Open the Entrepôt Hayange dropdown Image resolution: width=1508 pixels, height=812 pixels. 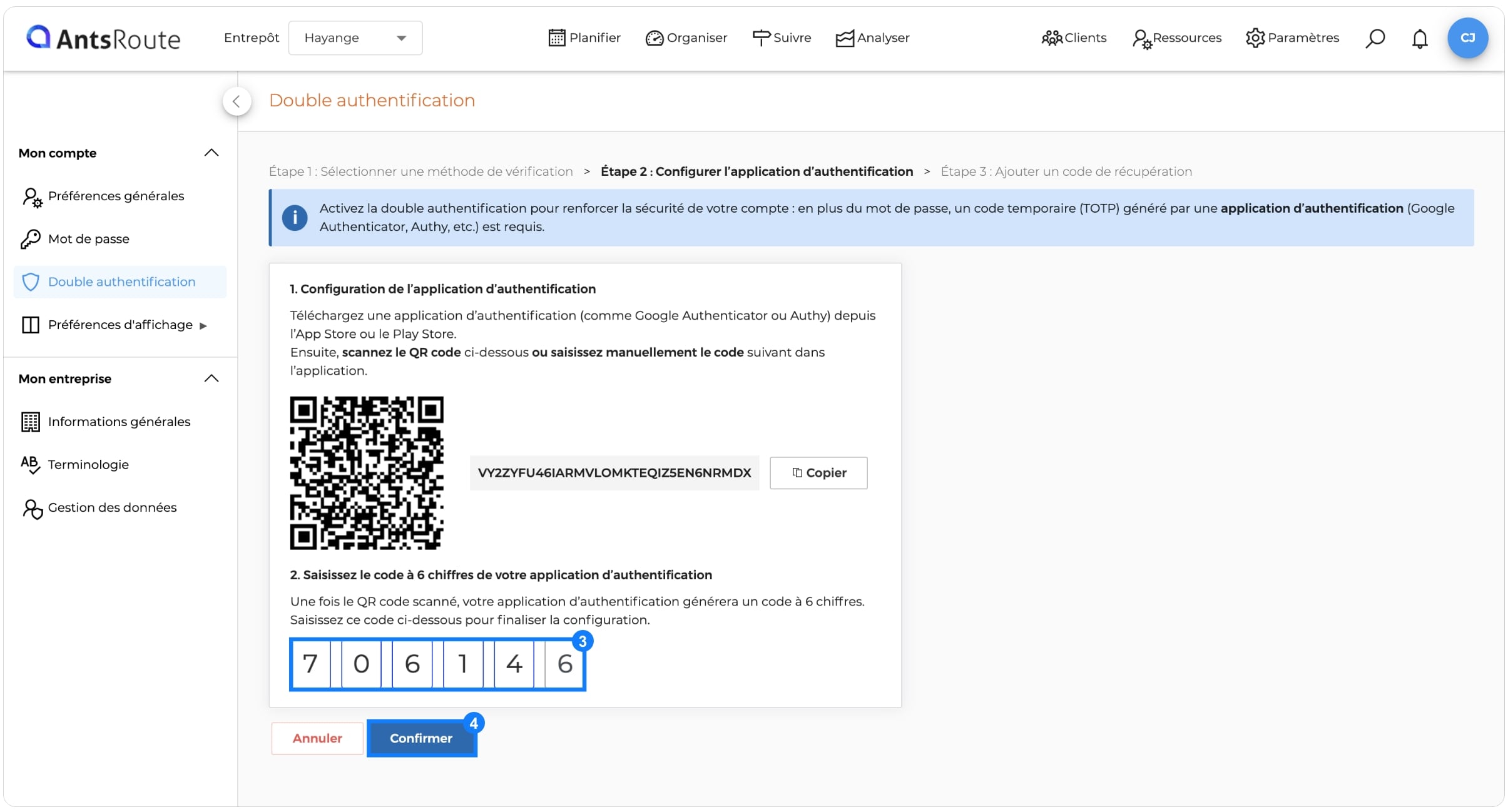[355, 38]
